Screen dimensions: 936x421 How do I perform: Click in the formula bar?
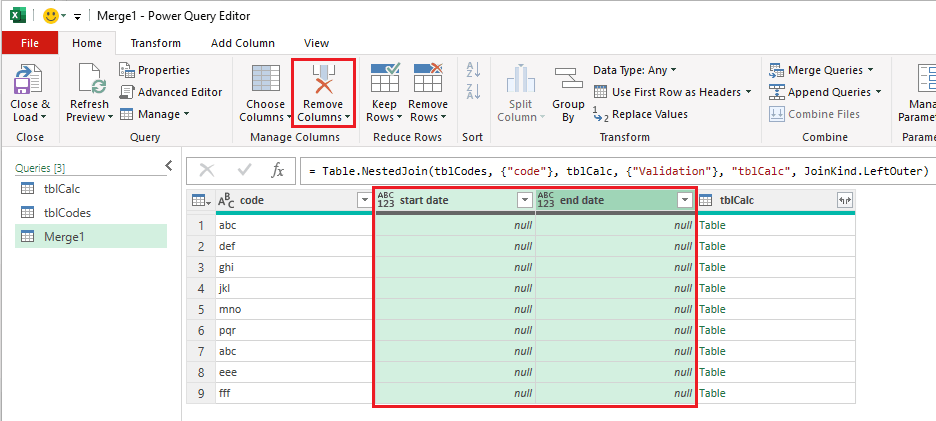(x=617, y=171)
